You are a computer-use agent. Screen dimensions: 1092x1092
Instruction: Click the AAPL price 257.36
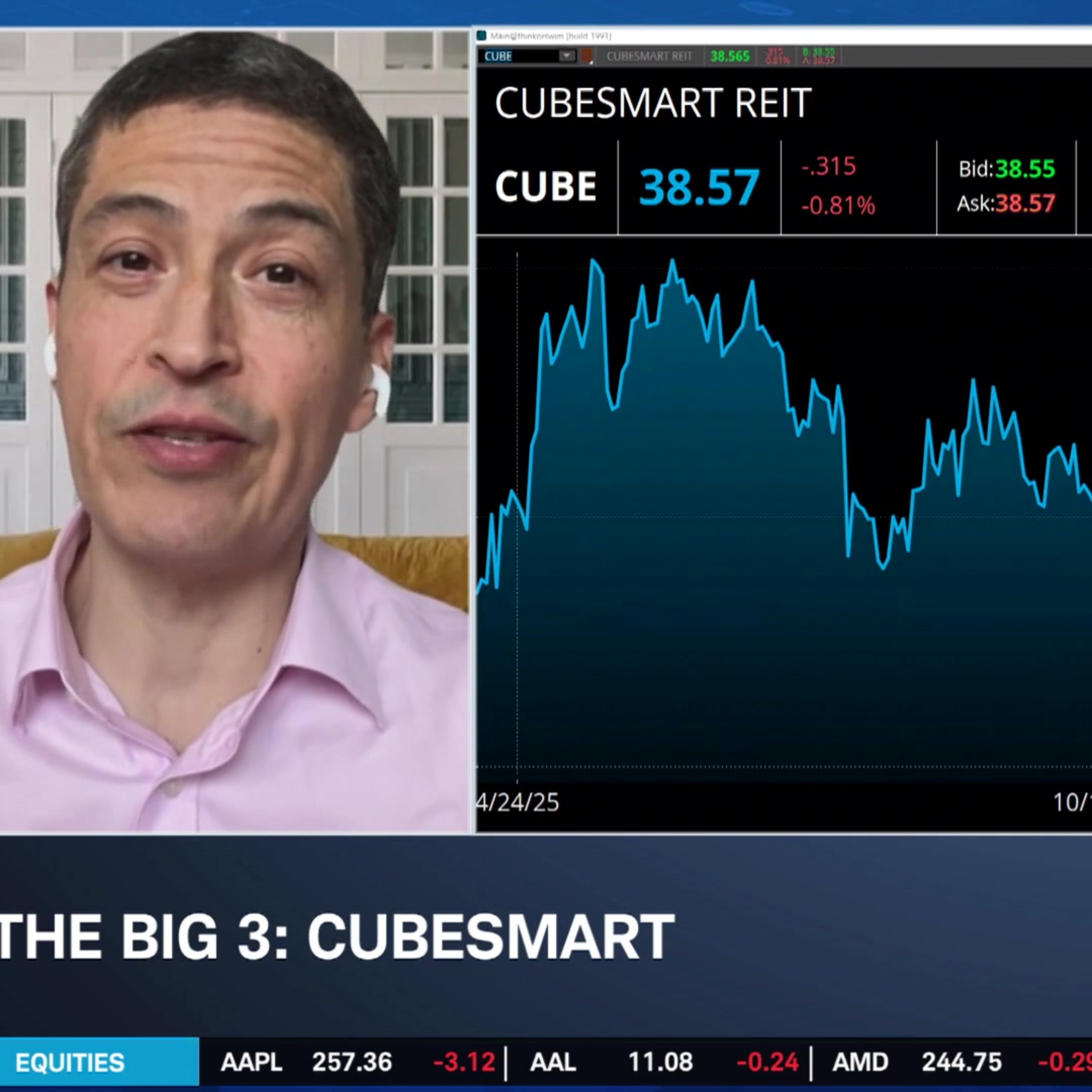click(352, 1063)
